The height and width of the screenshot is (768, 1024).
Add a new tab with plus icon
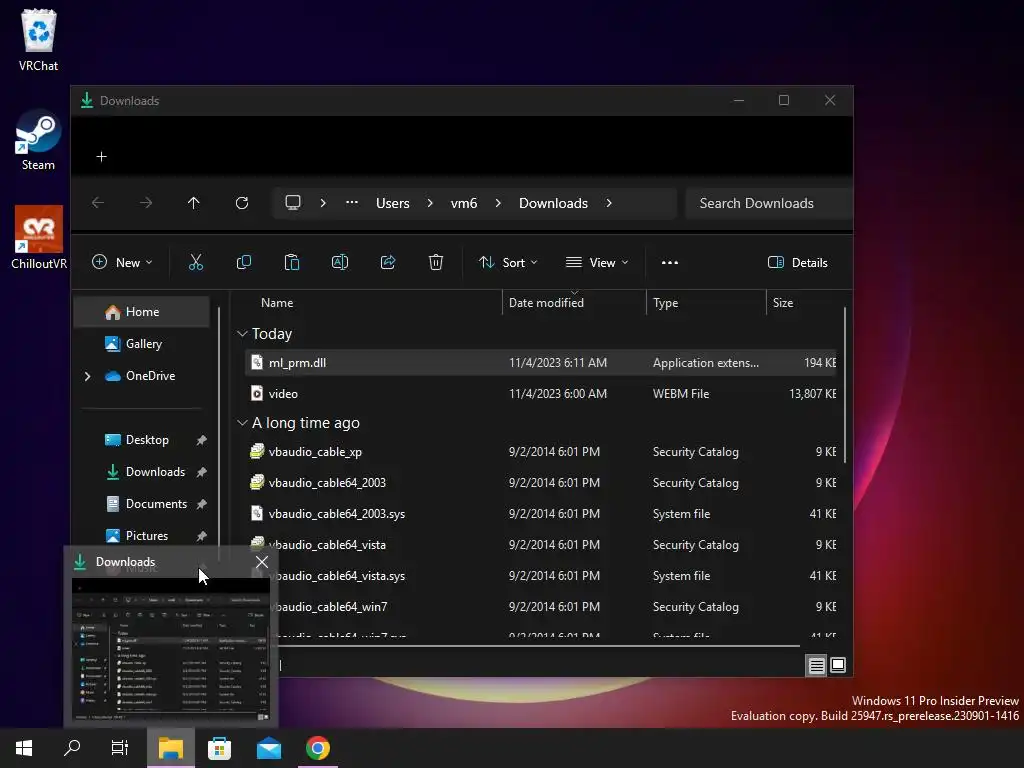tap(101, 157)
